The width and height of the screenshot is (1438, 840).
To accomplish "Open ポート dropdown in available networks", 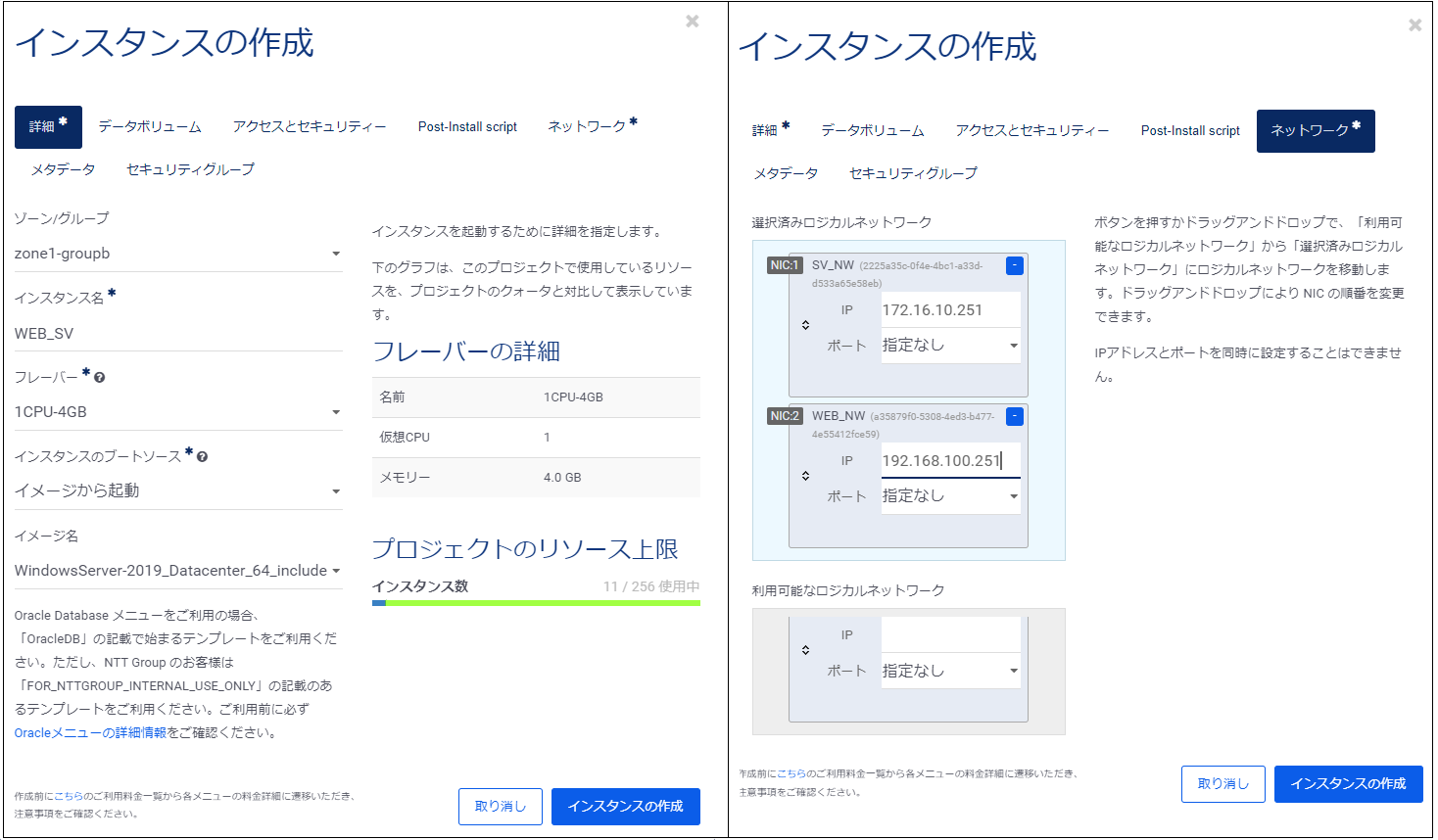I will click(951, 671).
